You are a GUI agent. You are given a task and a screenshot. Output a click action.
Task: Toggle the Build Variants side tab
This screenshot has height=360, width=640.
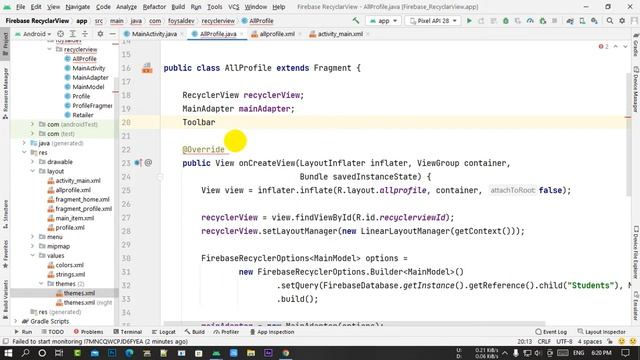[5, 299]
